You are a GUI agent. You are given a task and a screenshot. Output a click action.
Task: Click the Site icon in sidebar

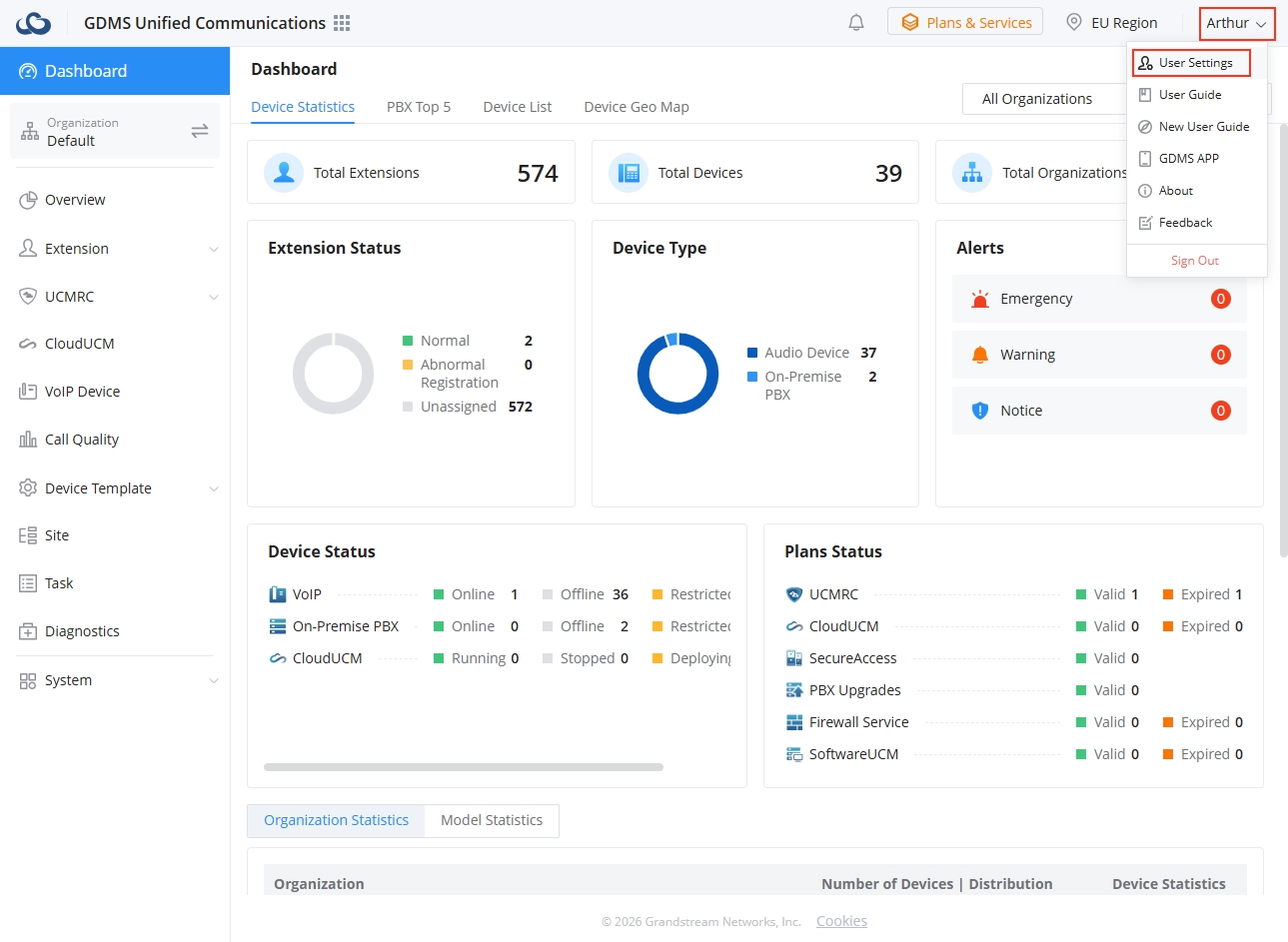click(x=28, y=535)
